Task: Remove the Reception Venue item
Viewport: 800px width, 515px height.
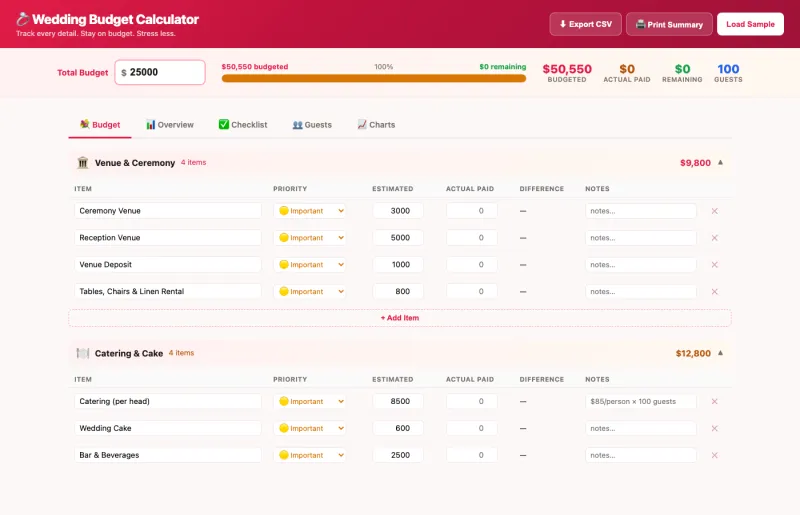Action: [x=714, y=238]
